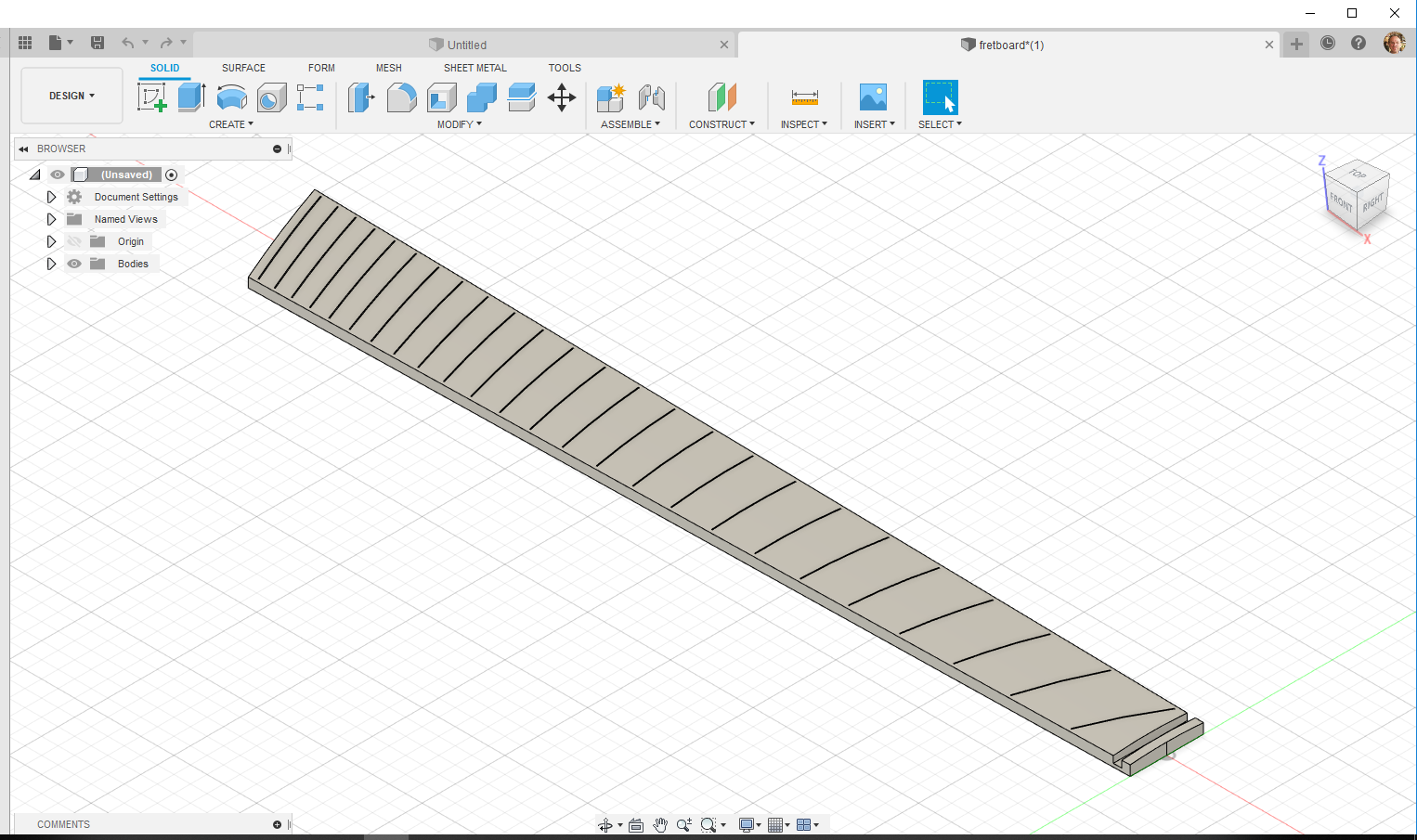This screenshot has height=840, width=1417.
Task: Expand the Named Views node
Action: [x=51, y=219]
